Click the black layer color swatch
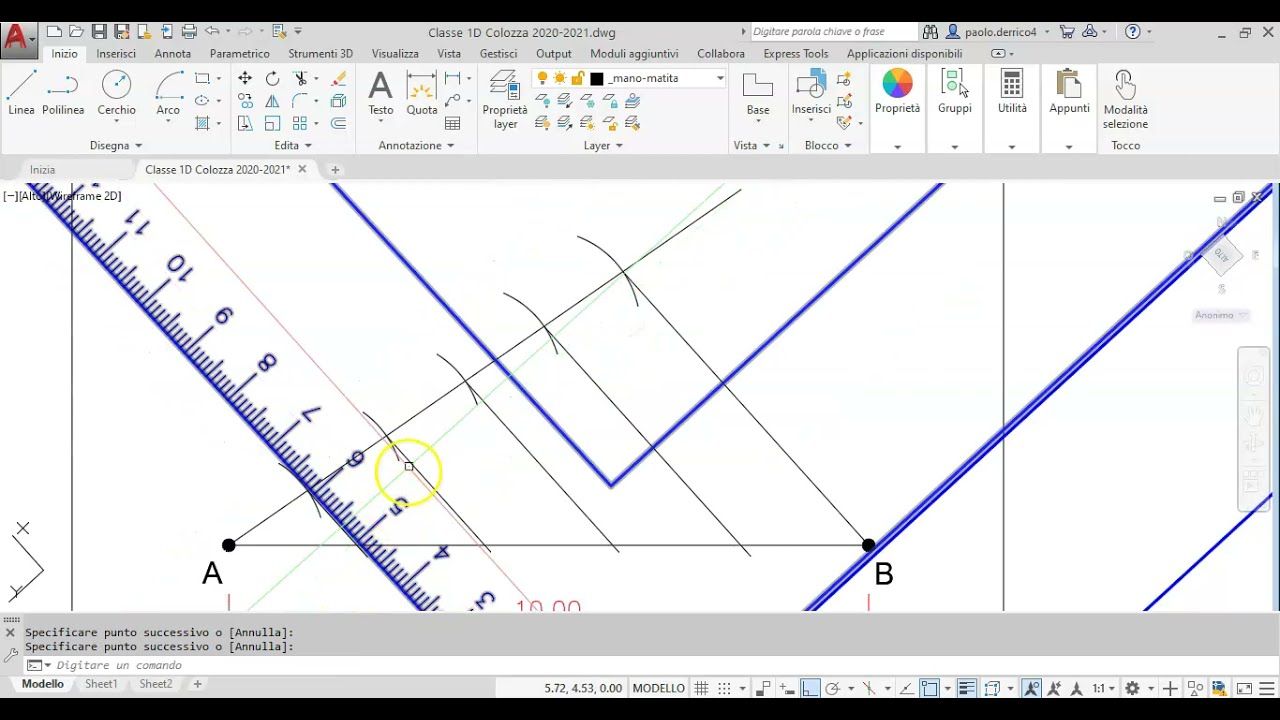This screenshot has height=720, width=1280. [597, 78]
